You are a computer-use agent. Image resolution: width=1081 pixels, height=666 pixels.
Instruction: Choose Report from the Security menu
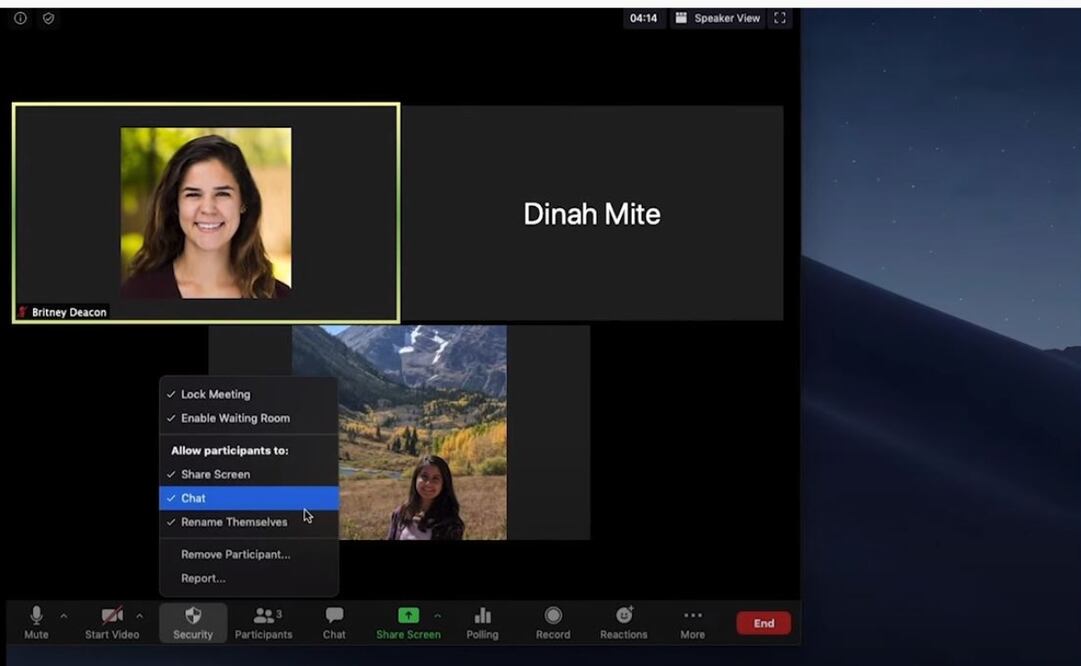[203, 578]
